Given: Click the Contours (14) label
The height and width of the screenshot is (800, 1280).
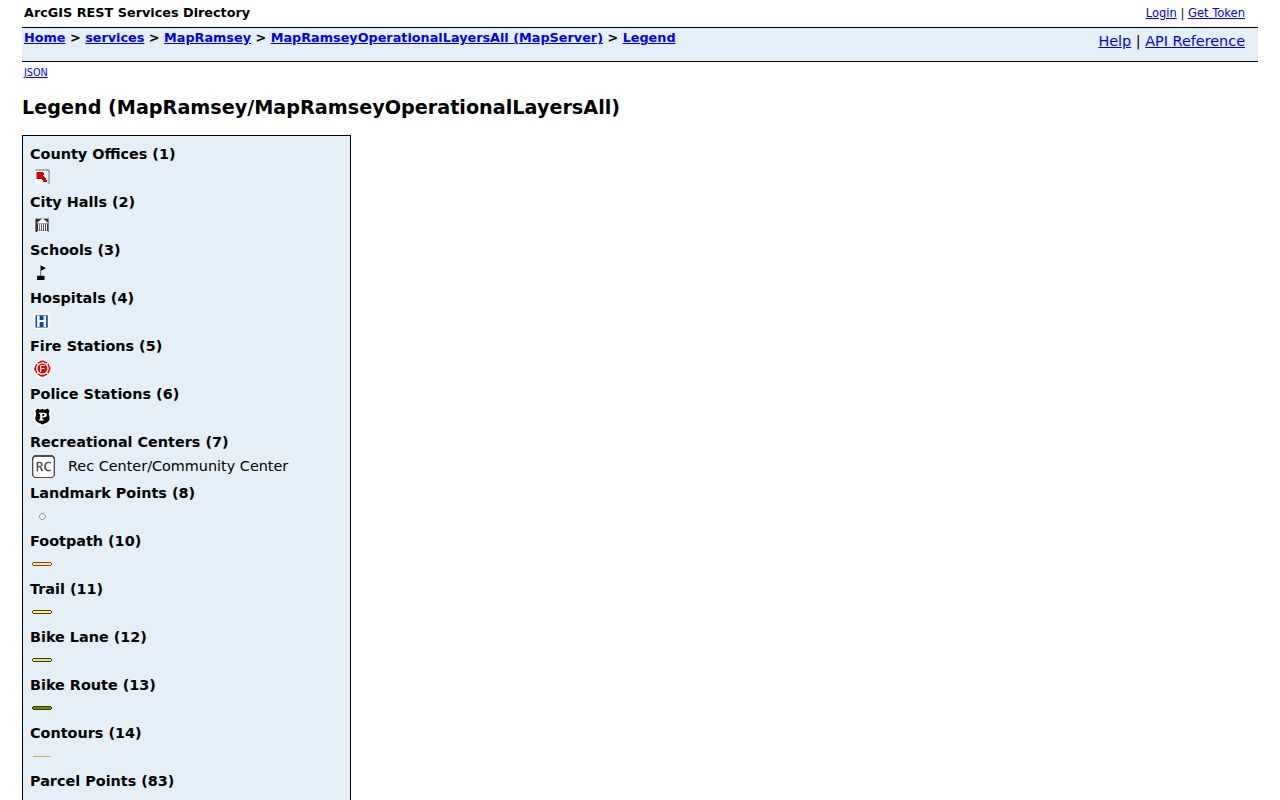Looking at the screenshot, I should click(x=86, y=733).
